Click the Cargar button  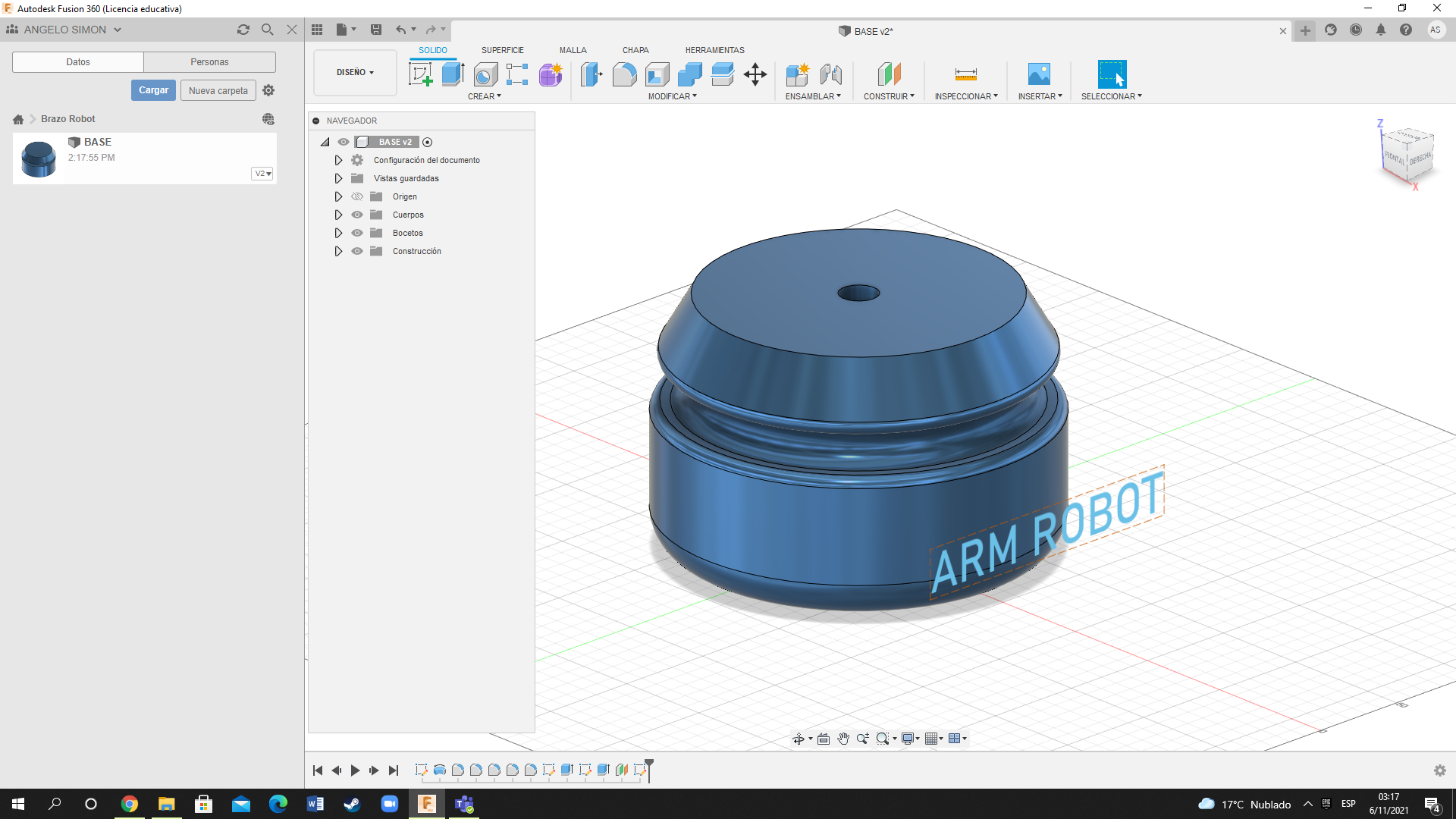(153, 90)
